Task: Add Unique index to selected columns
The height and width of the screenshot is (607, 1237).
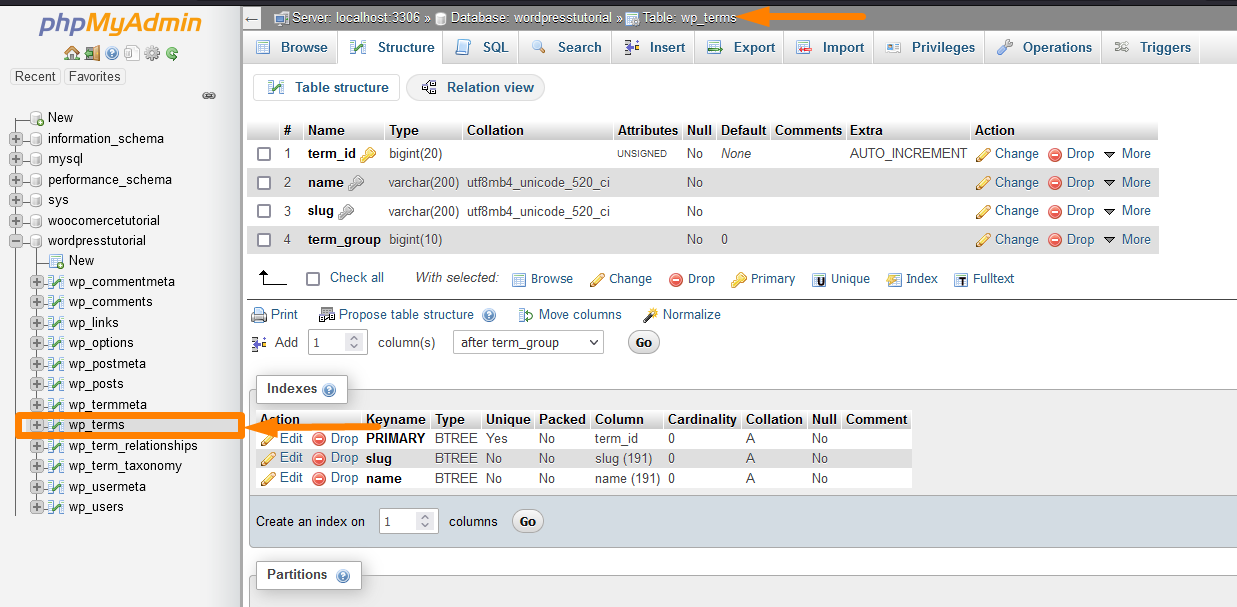Action: click(841, 279)
